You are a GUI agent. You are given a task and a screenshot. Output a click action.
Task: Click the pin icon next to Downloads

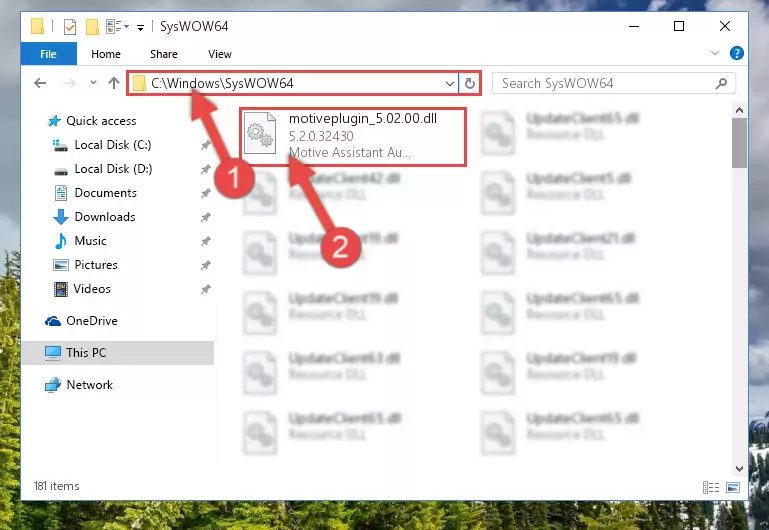pyautogui.click(x=205, y=217)
